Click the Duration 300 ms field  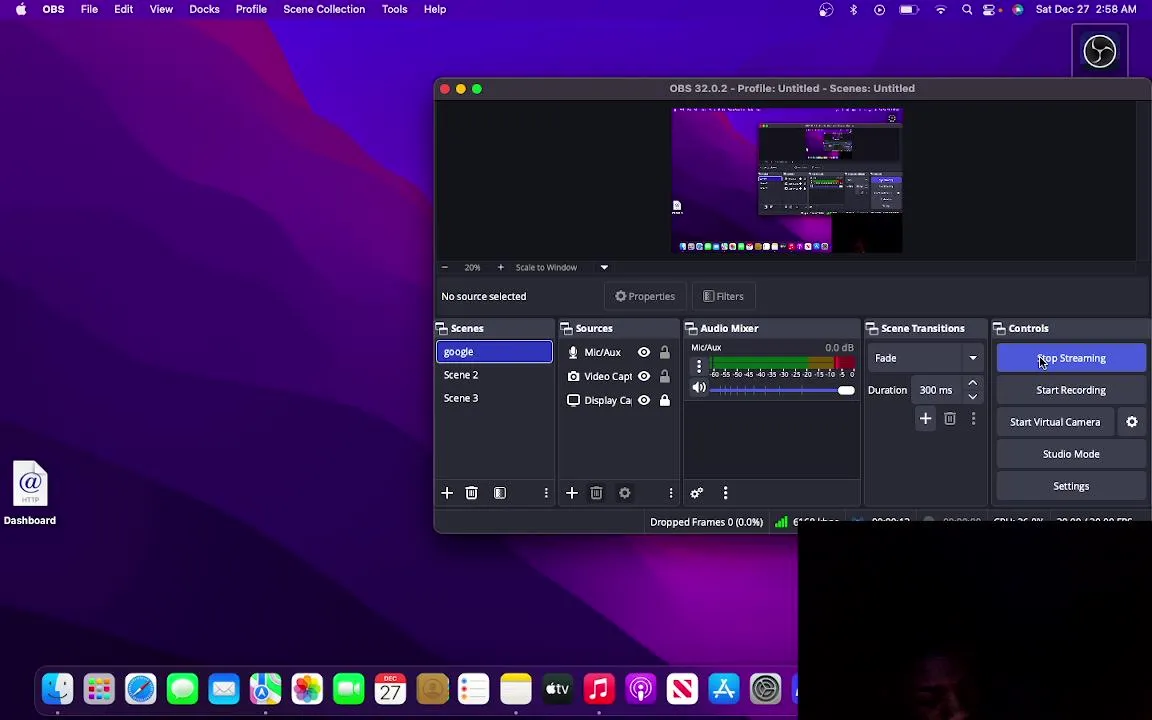tap(937, 390)
